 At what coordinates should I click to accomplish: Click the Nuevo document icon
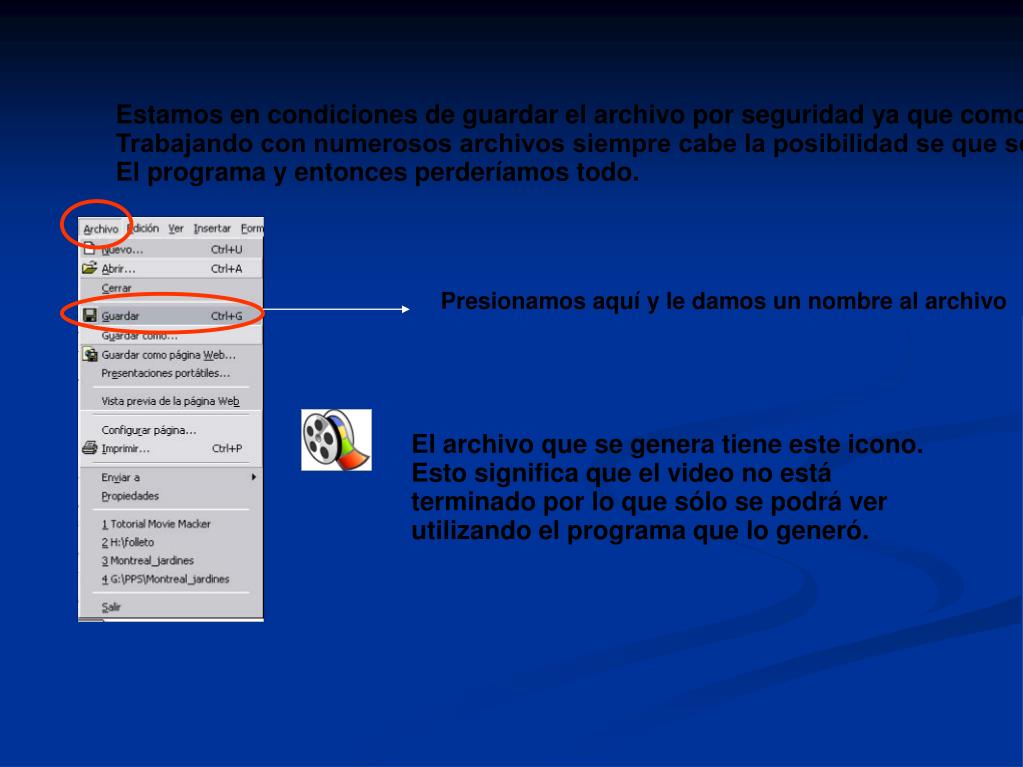pyautogui.click(x=89, y=248)
